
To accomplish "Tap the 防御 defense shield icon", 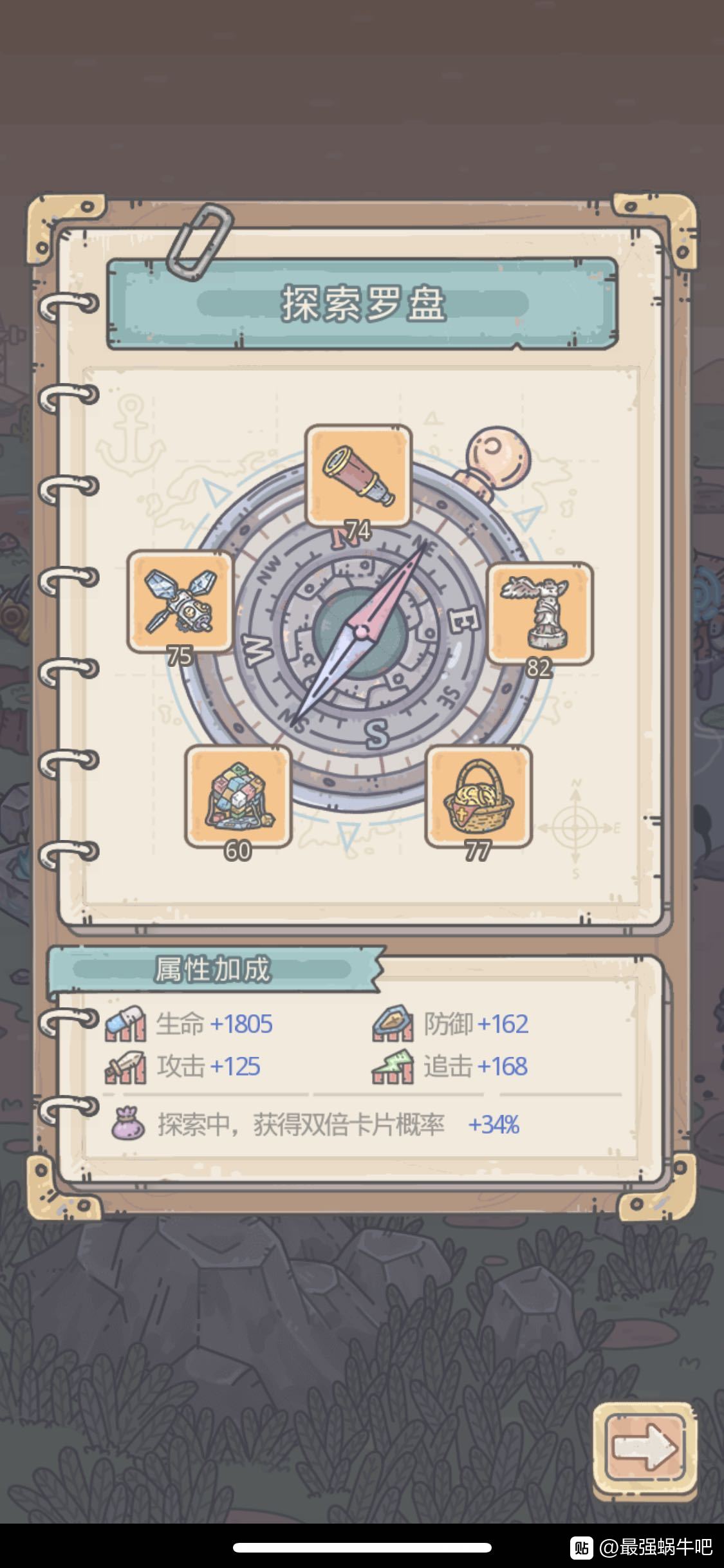I will tap(393, 1023).
